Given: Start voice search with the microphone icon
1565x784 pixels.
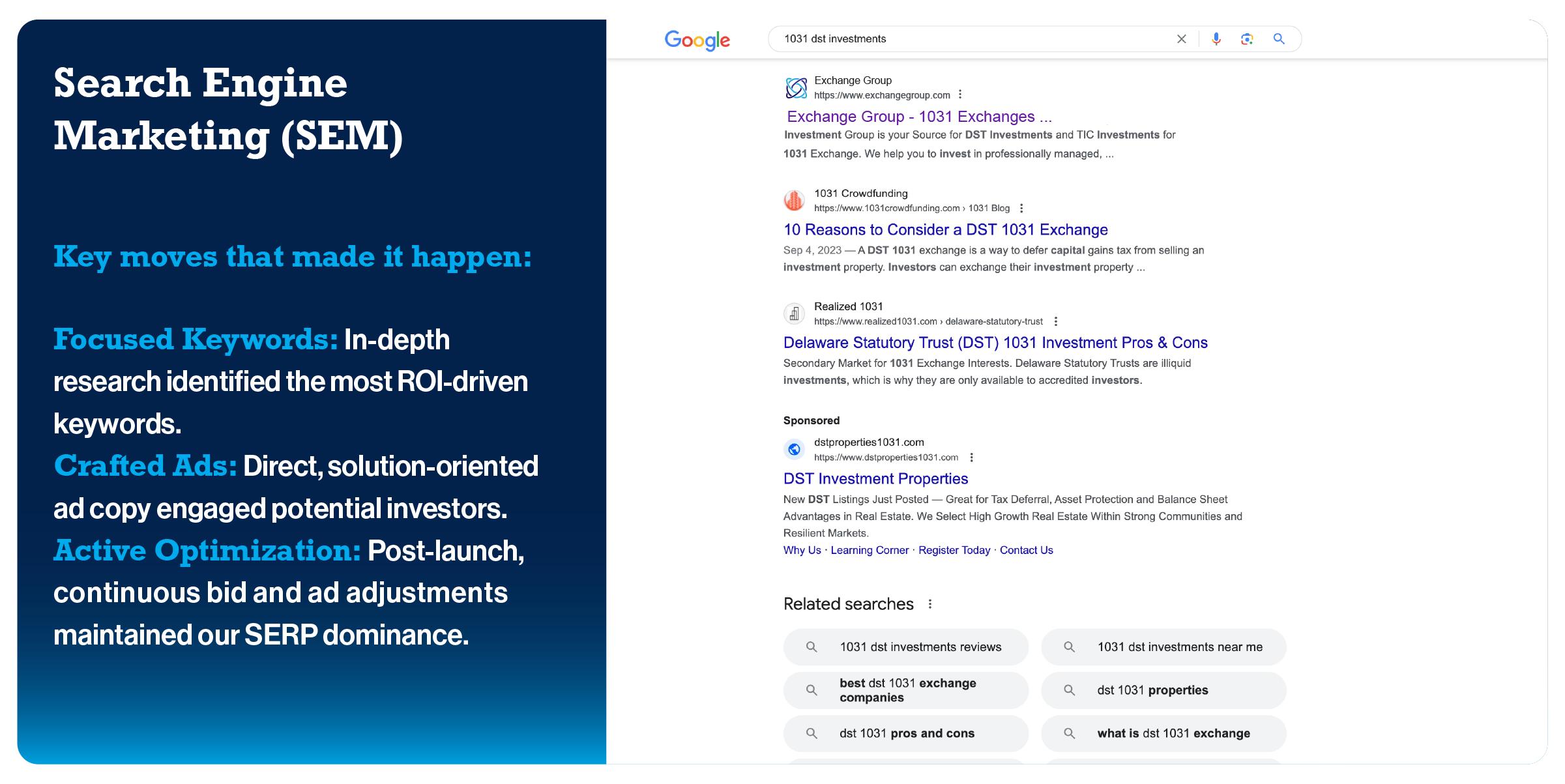Looking at the screenshot, I should click(x=1216, y=39).
